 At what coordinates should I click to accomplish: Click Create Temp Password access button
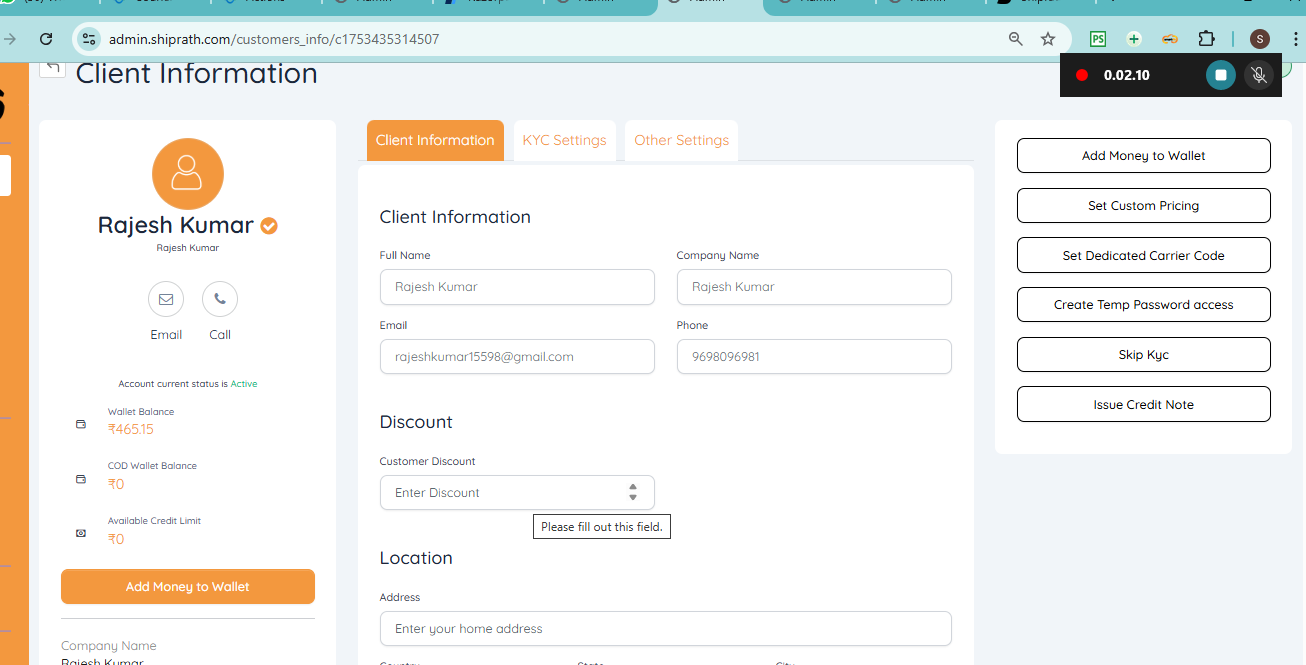click(x=1143, y=305)
